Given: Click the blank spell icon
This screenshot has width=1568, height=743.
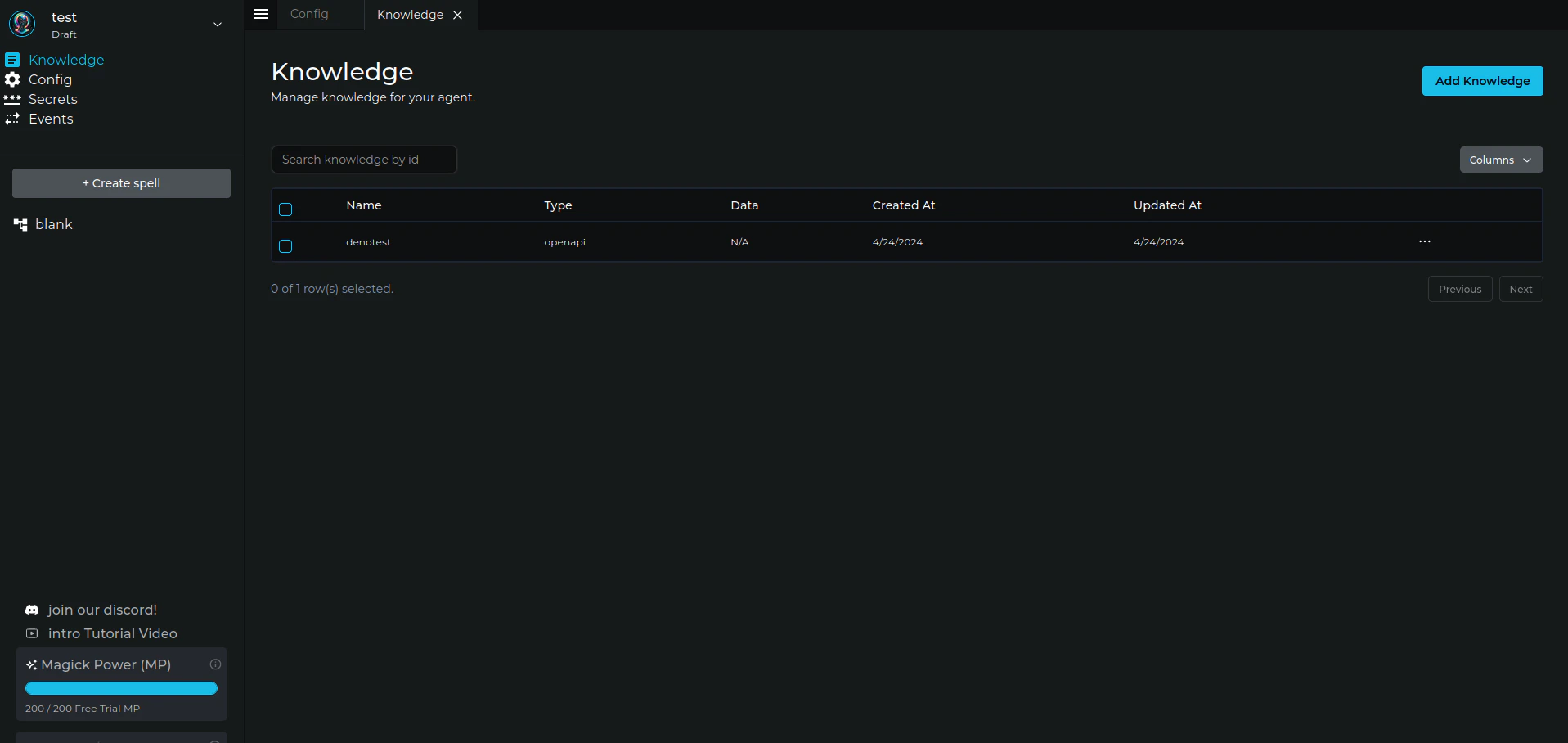Looking at the screenshot, I should point(20,223).
